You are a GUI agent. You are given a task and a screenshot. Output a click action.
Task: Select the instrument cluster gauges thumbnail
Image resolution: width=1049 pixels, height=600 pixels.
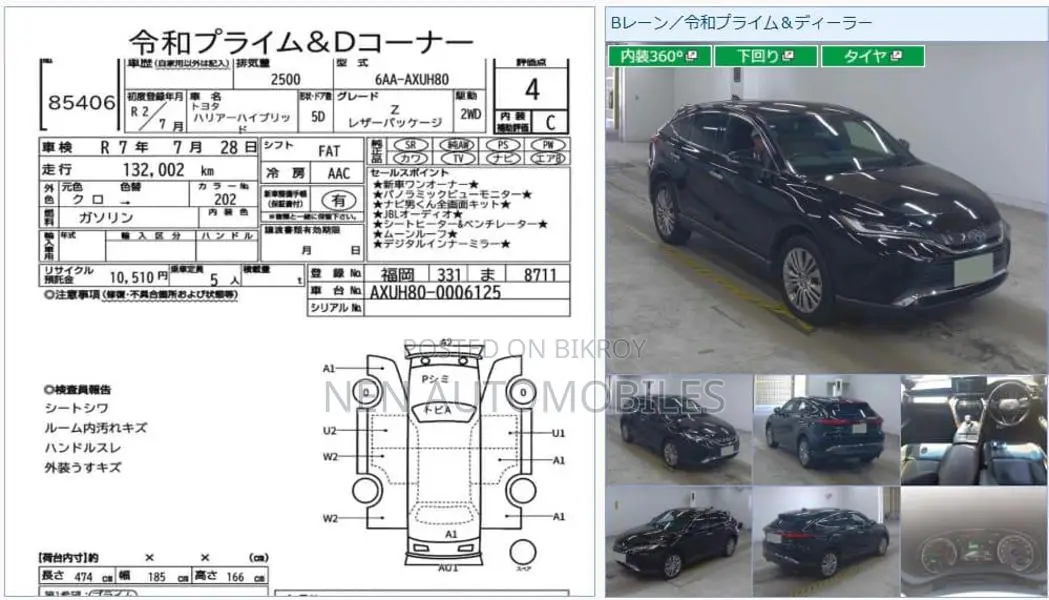click(973, 540)
